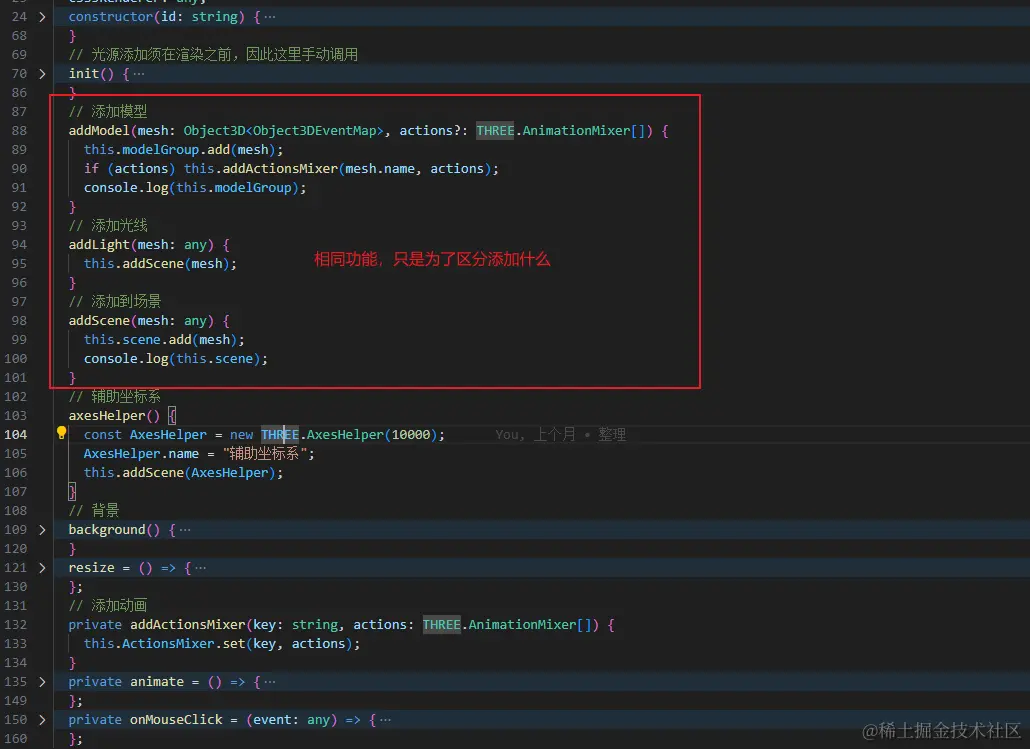The width and height of the screenshot is (1030, 749).
Task: Click the highlighted THREE token on line 104
Action: click(x=278, y=434)
